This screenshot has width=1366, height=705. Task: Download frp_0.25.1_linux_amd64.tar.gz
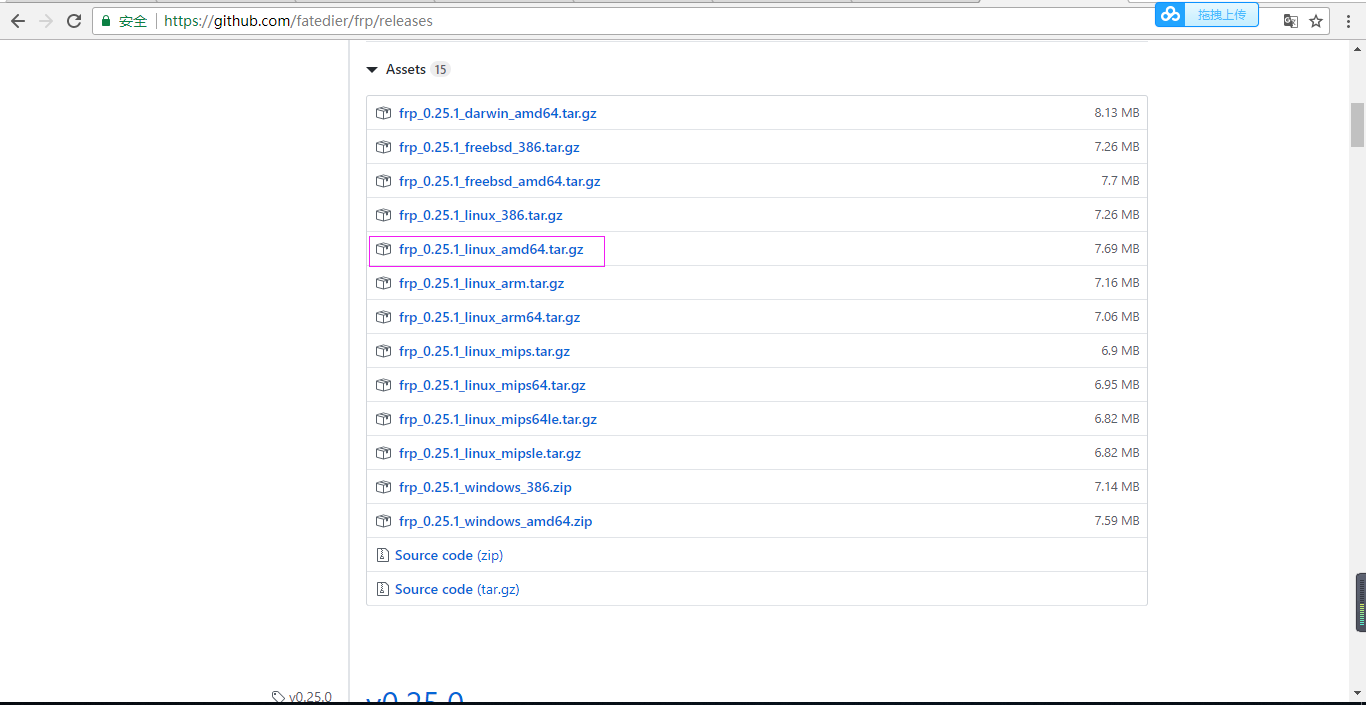click(x=491, y=249)
